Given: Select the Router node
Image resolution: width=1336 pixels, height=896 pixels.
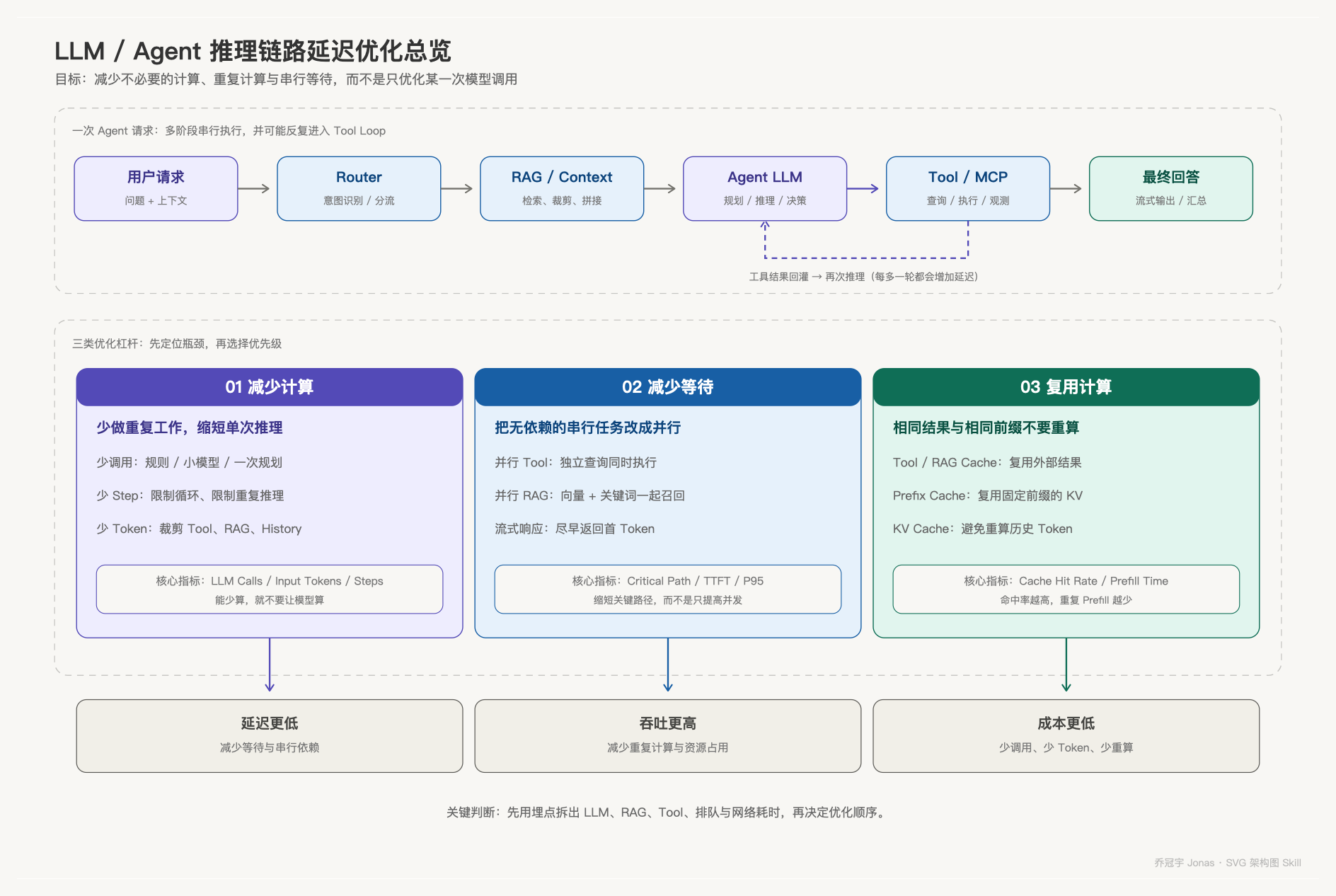Looking at the screenshot, I should point(359,188).
